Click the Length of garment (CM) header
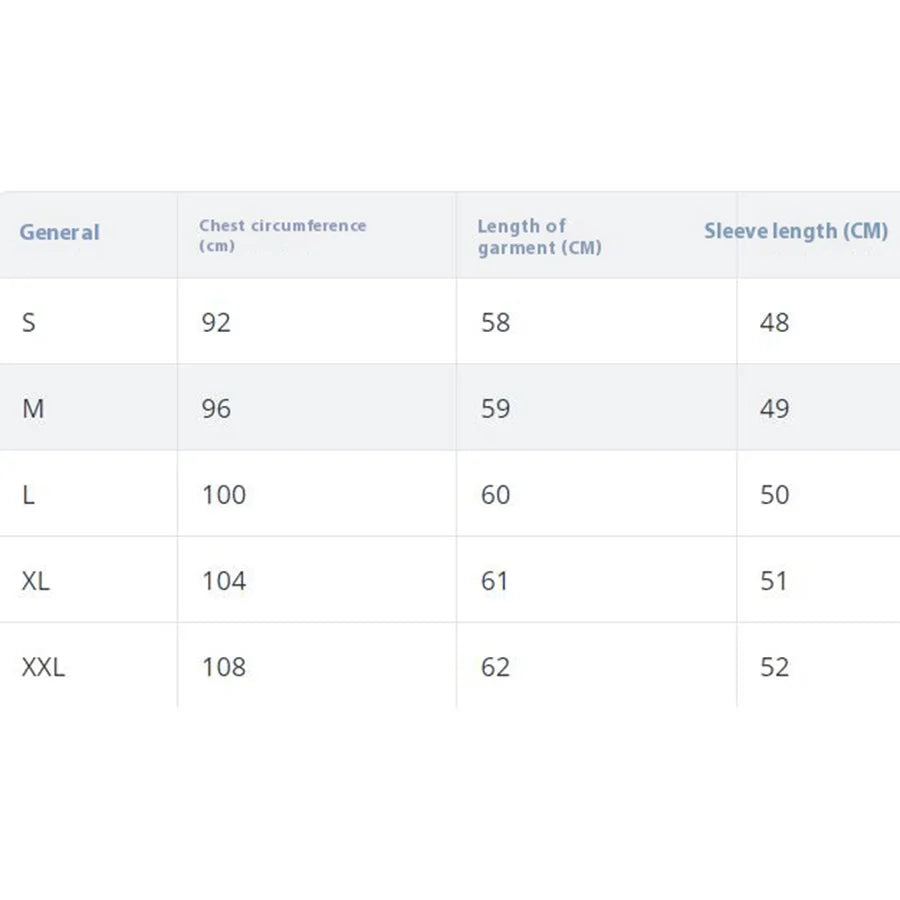Image resolution: width=900 pixels, height=900 pixels. [x=540, y=236]
